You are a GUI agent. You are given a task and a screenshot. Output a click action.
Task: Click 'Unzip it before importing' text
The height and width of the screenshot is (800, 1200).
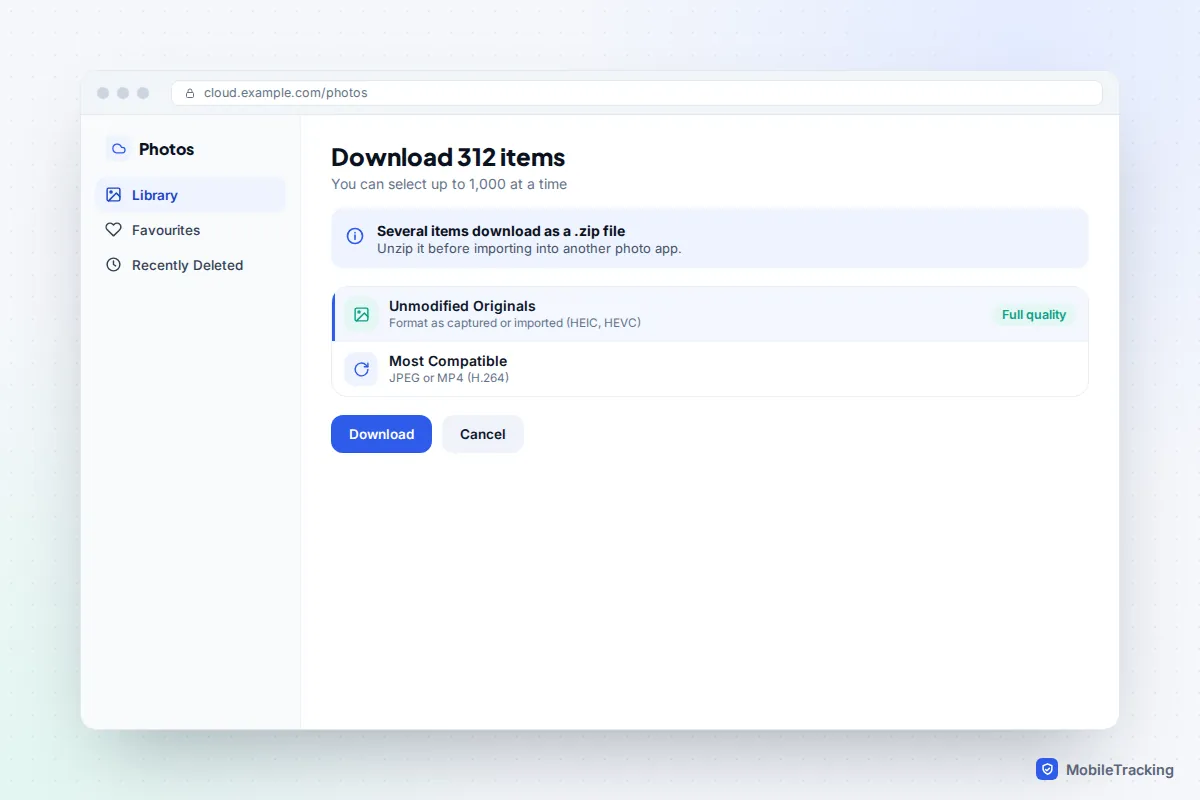tap(529, 248)
